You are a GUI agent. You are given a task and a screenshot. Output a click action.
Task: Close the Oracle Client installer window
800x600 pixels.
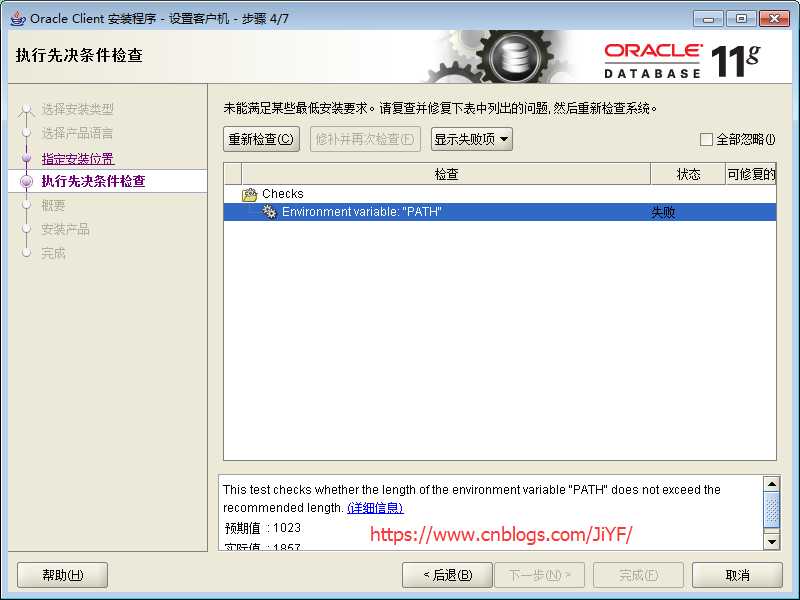(774, 19)
